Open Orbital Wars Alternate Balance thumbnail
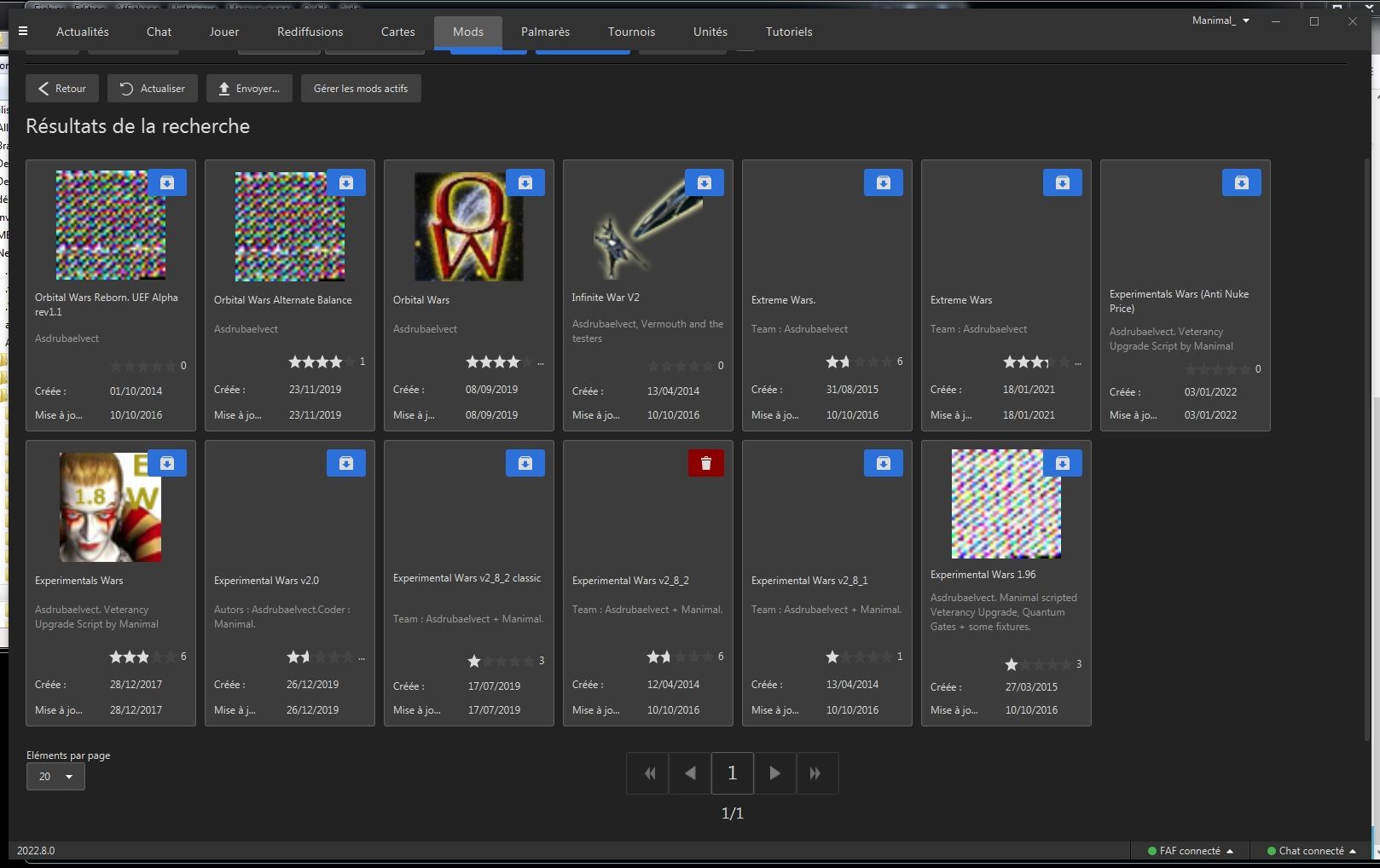The height and width of the screenshot is (868, 1380). click(x=290, y=227)
